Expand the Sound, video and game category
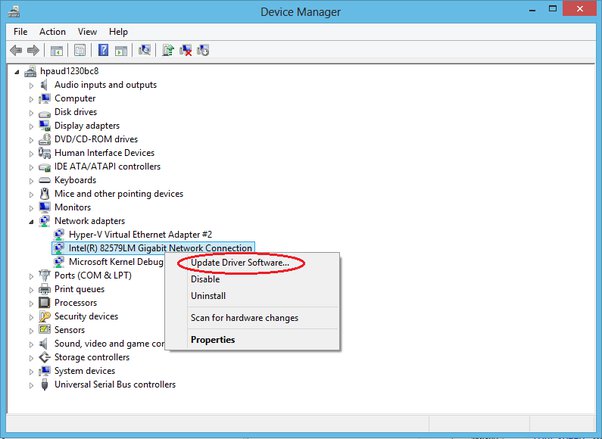The width and height of the screenshot is (602, 439). point(31,345)
